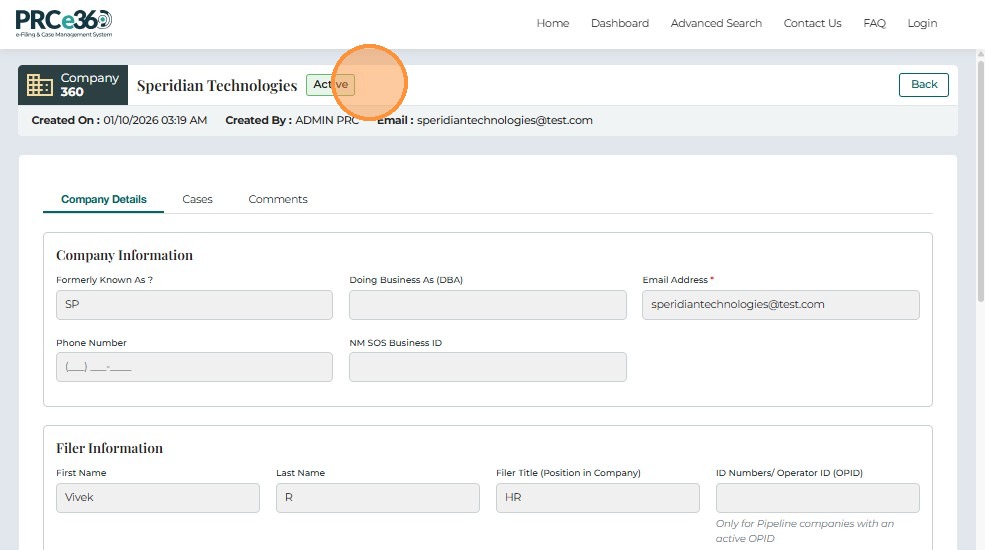
Task: Click the page vertical scrollbar
Action: click(x=979, y=200)
